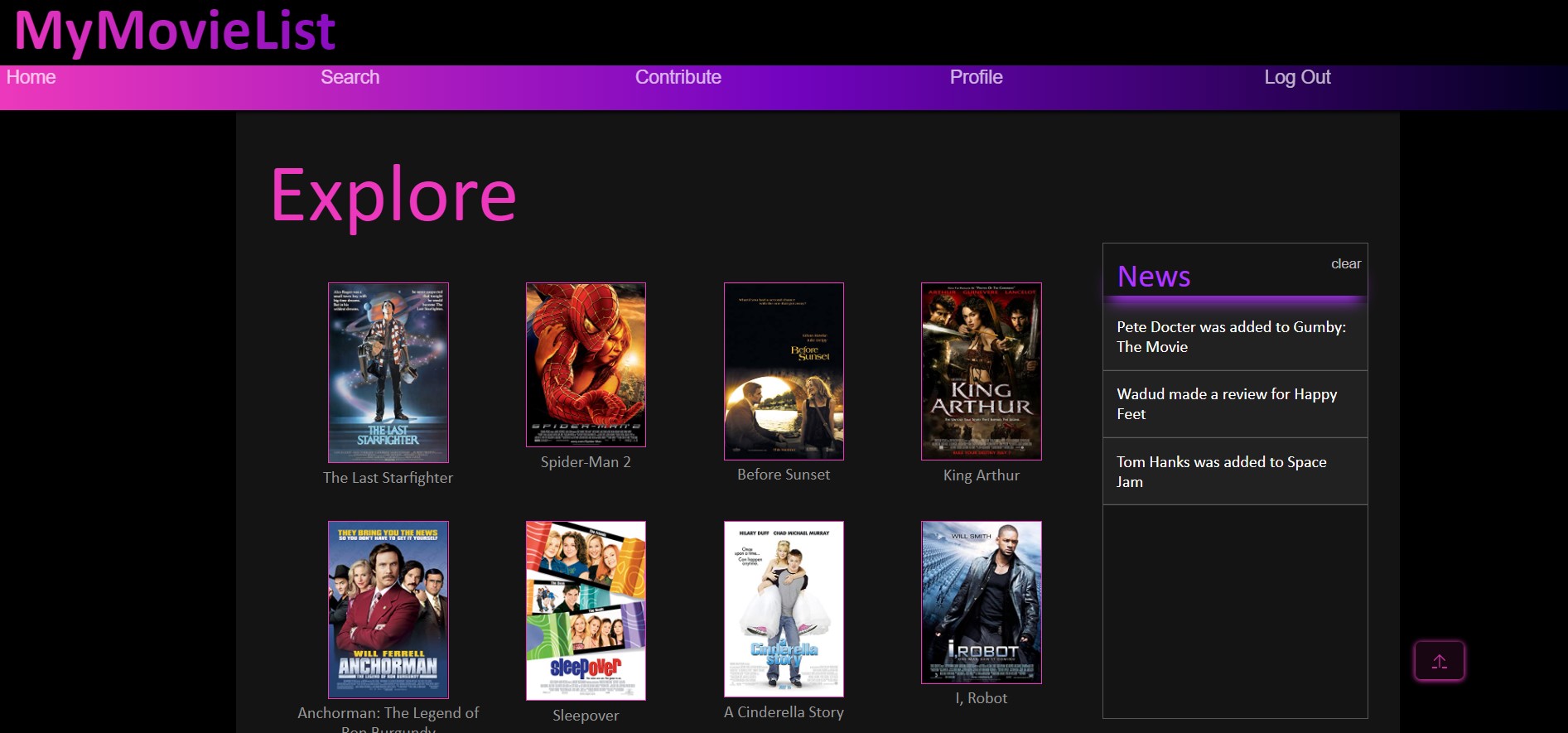The width and height of the screenshot is (1568, 733).
Task: Open the Contribute page
Action: [678, 77]
